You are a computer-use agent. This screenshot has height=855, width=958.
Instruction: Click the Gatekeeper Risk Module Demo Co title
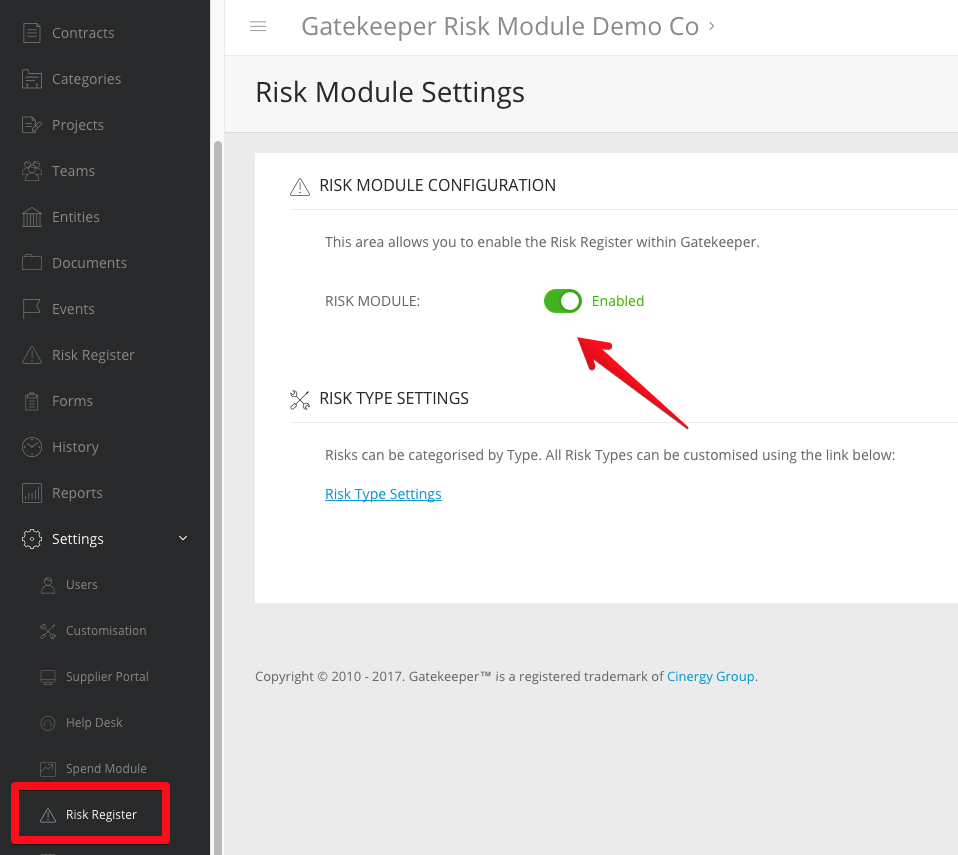pos(500,26)
